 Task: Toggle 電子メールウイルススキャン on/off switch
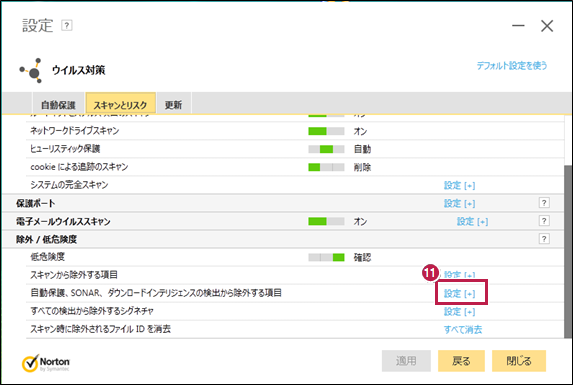326,221
